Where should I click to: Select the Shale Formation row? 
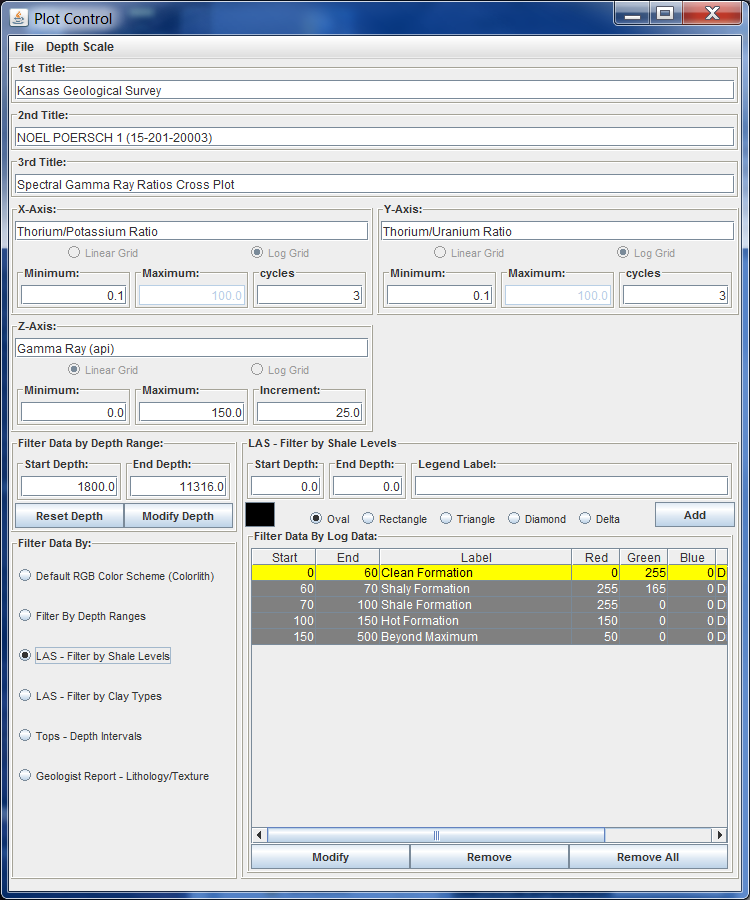tap(489, 605)
